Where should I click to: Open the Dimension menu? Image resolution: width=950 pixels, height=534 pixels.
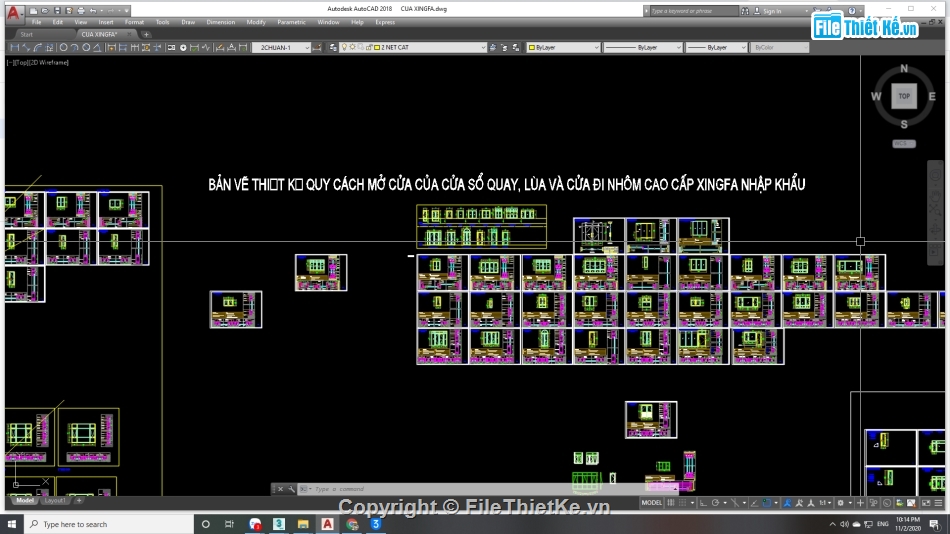pyautogui.click(x=221, y=22)
